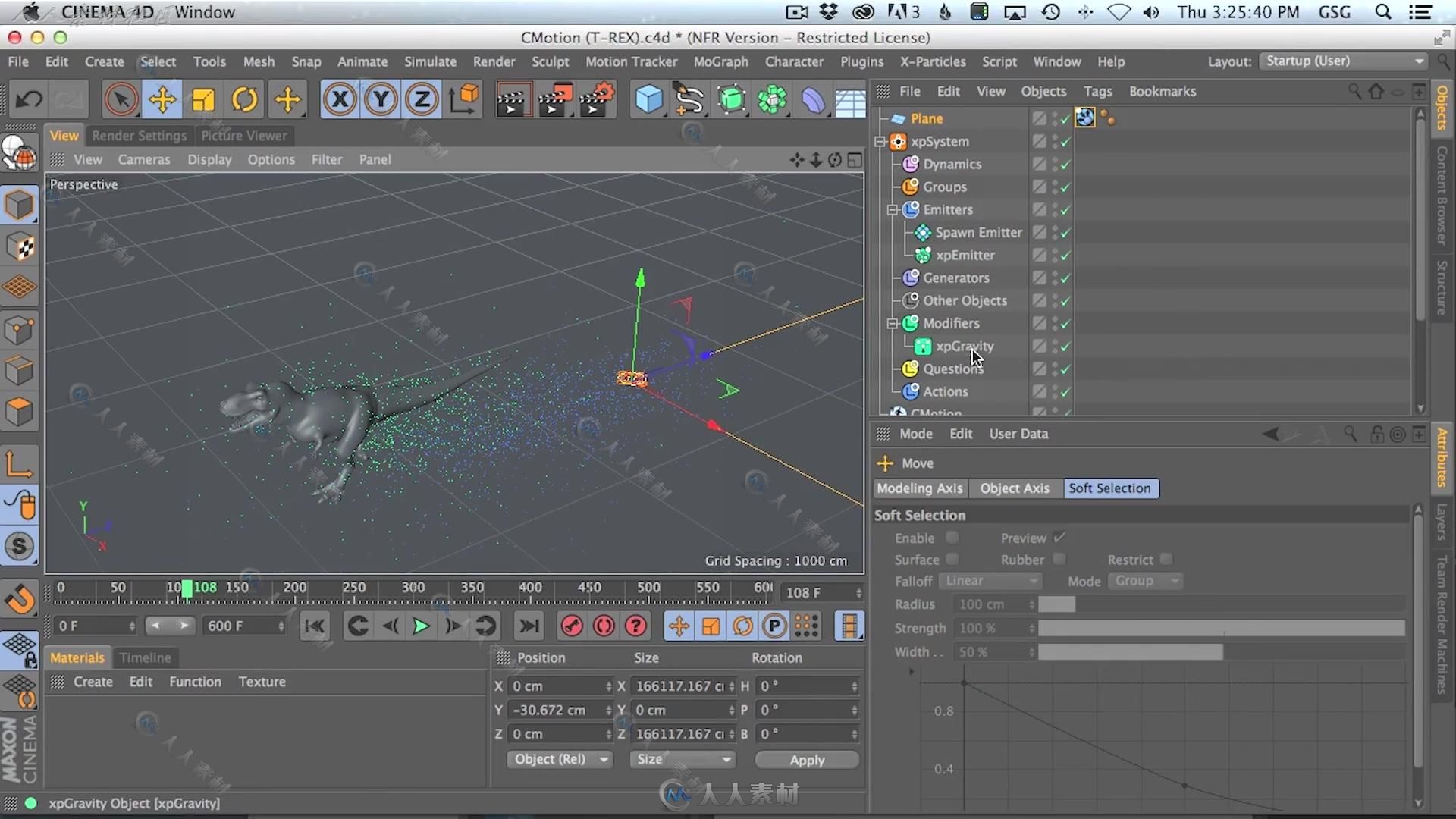Click the Apply button in transform panel
Image resolution: width=1456 pixels, height=819 pixels.
pos(806,759)
